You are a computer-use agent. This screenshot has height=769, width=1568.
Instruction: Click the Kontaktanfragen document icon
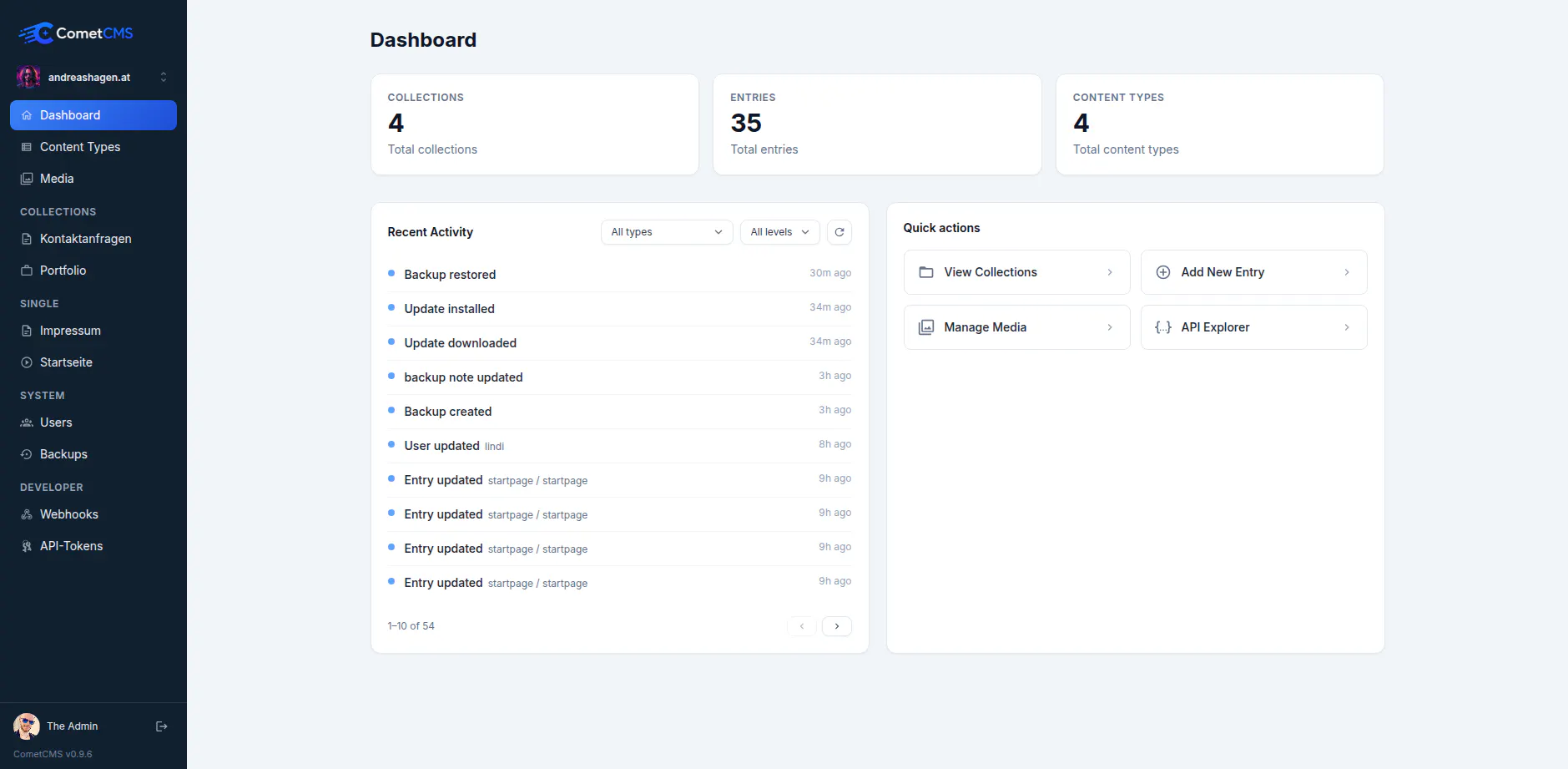(x=27, y=239)
